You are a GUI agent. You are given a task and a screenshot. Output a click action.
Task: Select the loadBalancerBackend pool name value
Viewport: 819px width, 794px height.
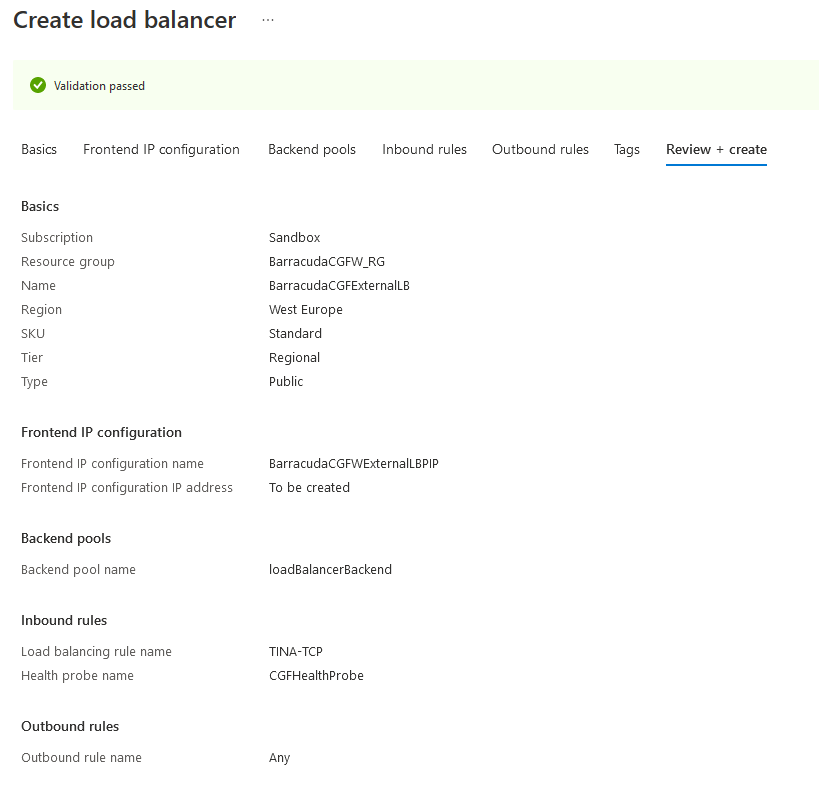[x=329, y=569]
